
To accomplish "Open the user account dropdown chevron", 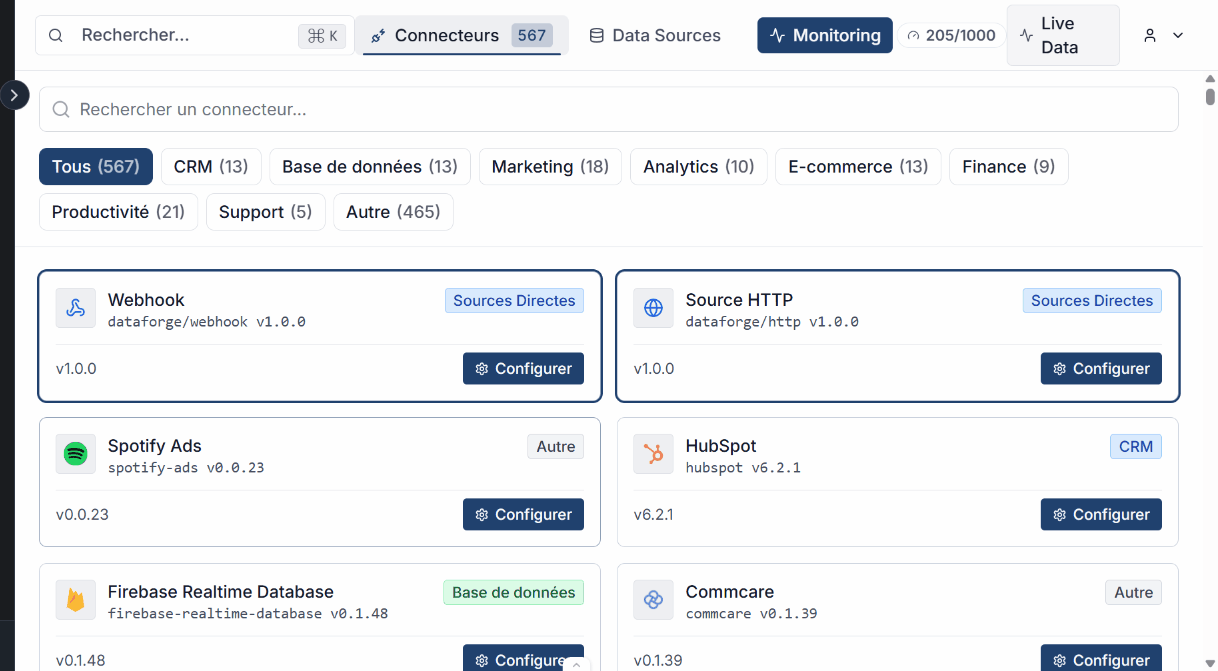I will [x=1177, y=34].
